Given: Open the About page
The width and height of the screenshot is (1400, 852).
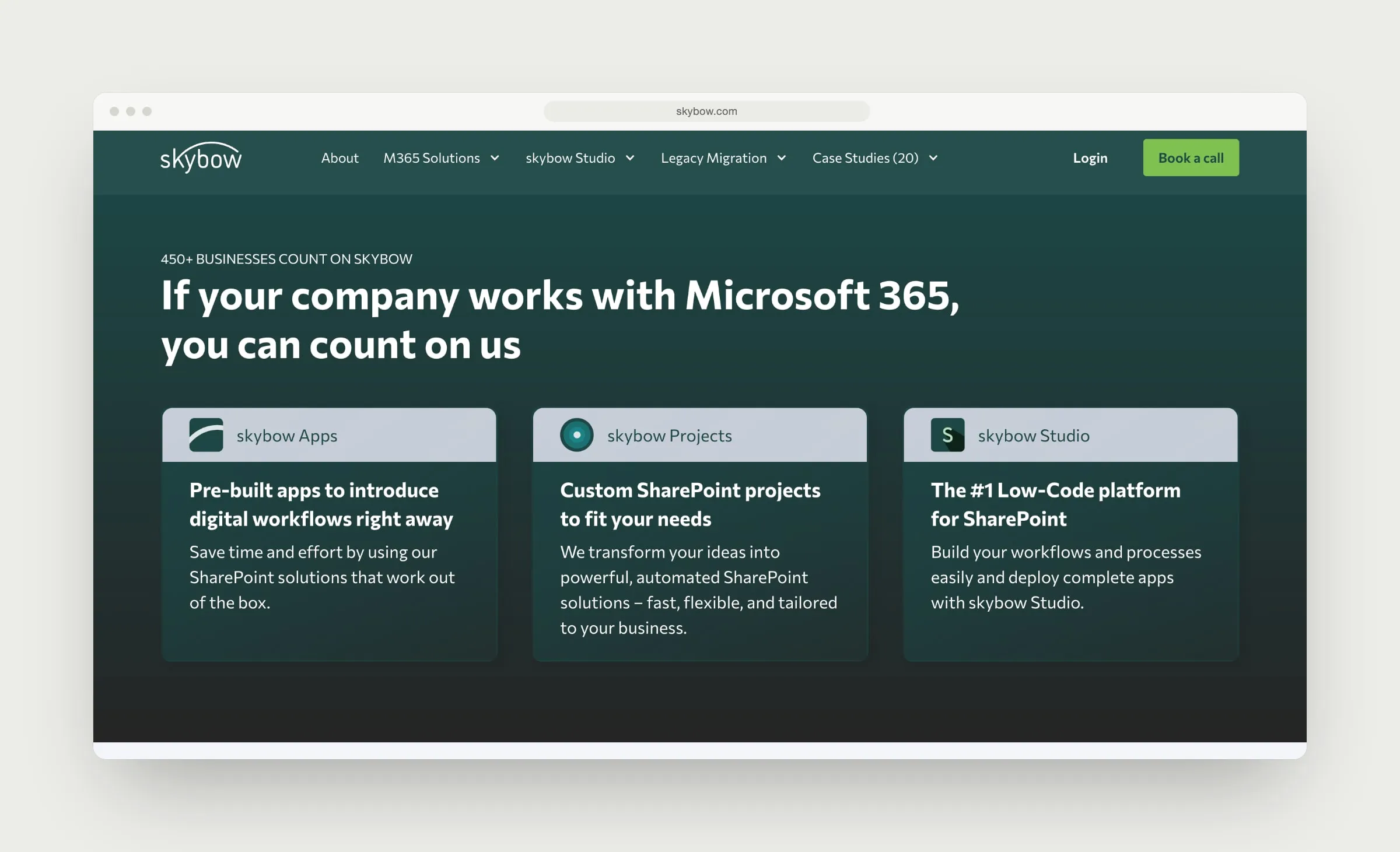Looking at the screenshot, I should coord(339,158).
